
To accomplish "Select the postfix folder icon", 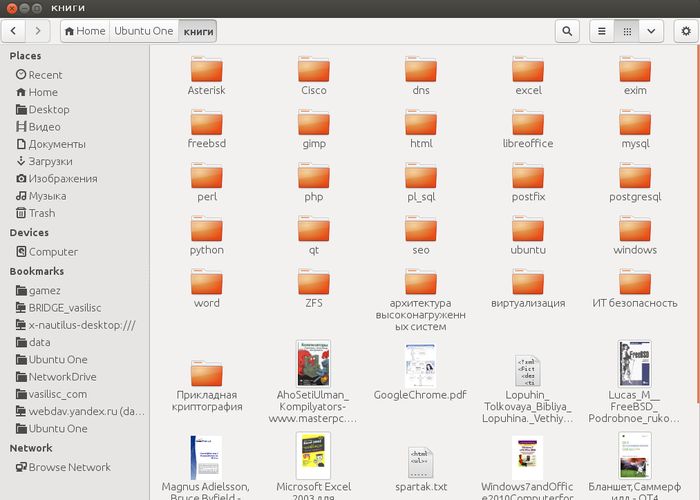I will [528, 176].
